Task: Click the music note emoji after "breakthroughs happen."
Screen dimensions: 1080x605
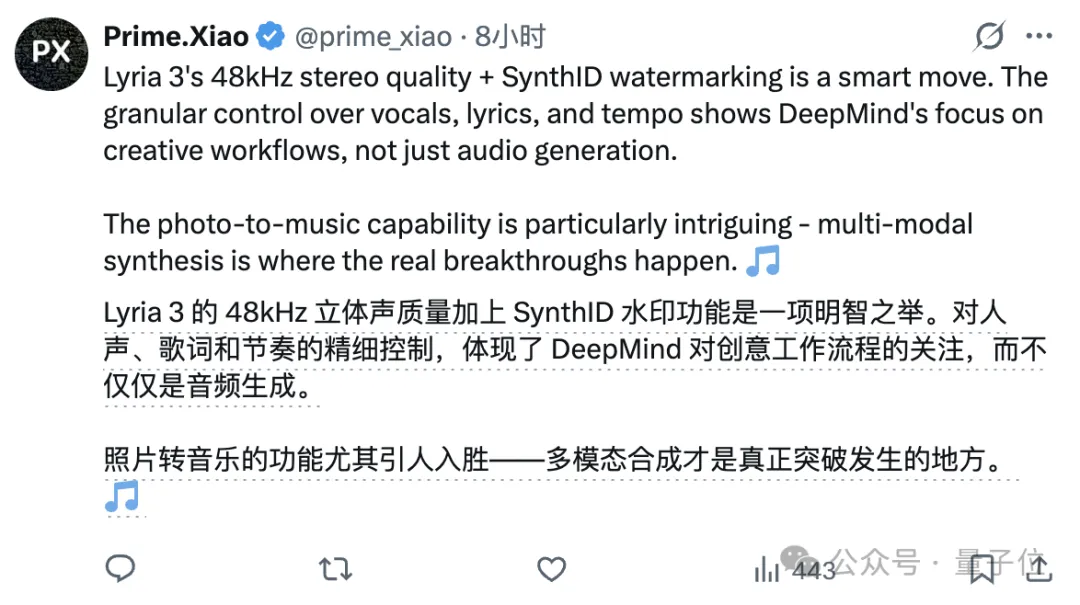Action: coord(764,261)
